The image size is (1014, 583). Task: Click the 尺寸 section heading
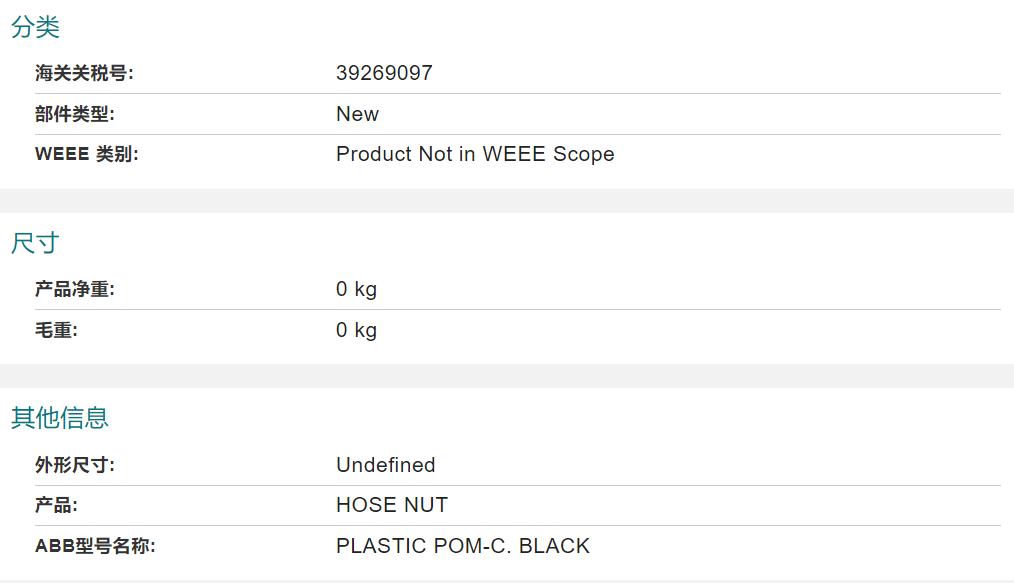(x=36, y=244)
